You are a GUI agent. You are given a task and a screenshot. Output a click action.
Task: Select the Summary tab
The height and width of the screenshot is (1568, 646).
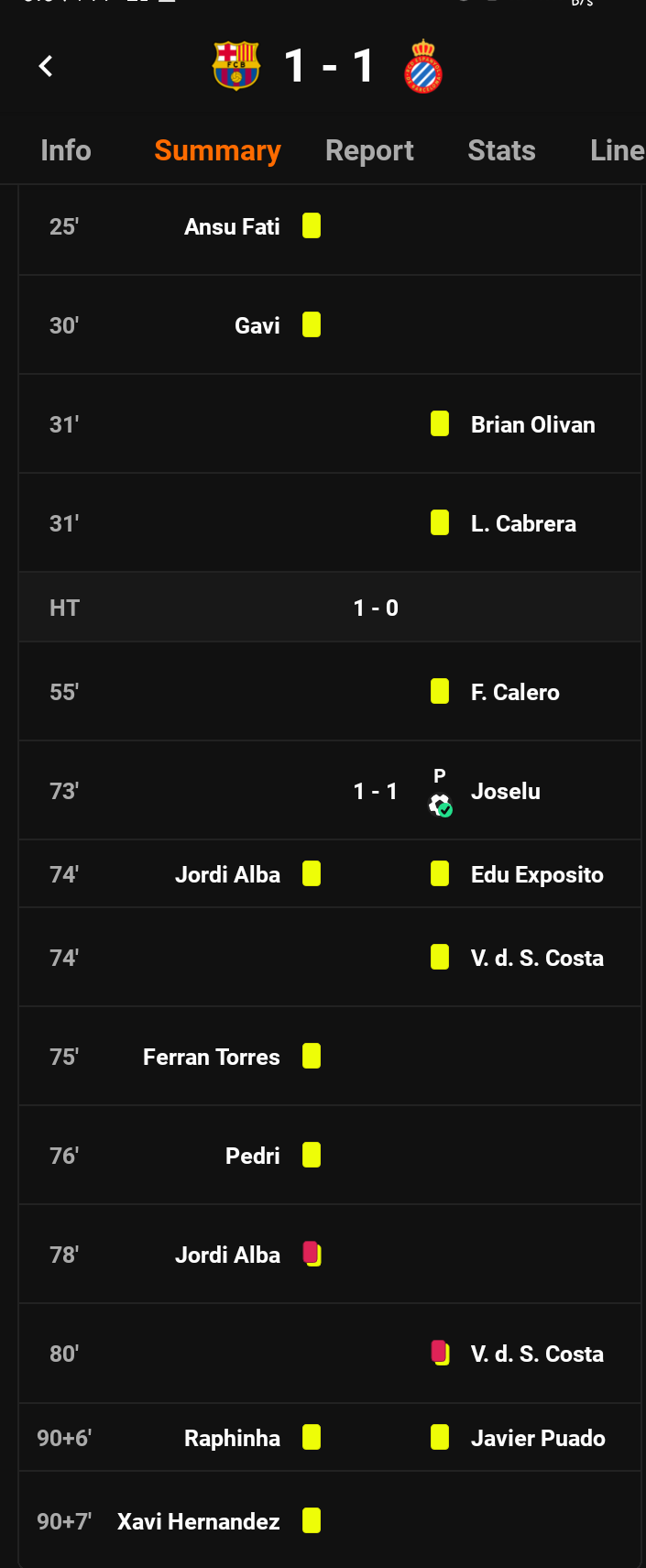[217, 150]
